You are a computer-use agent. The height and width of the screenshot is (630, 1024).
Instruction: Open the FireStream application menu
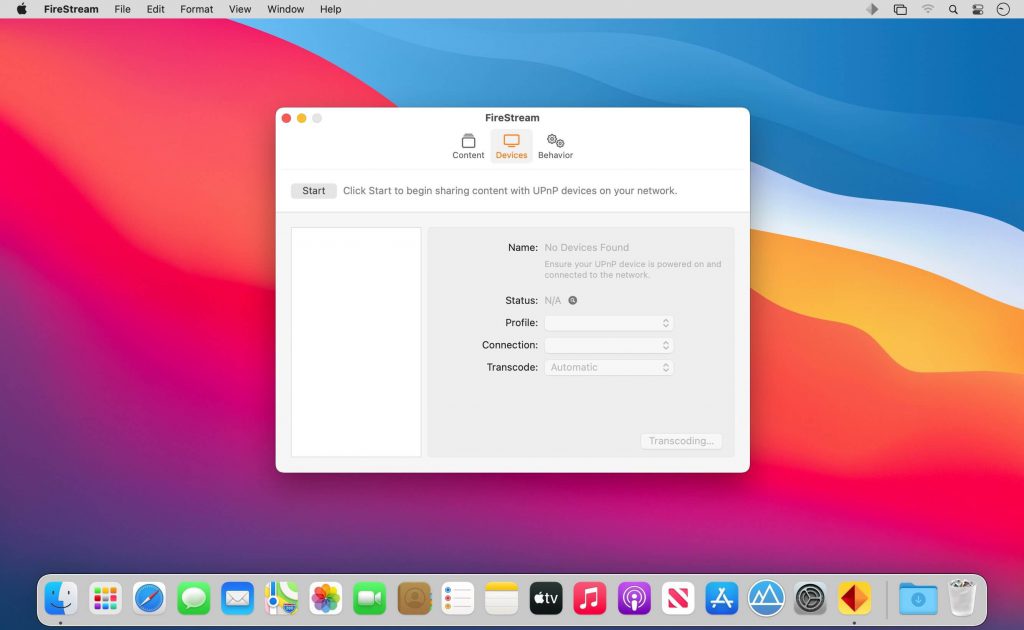[x=70, y=9]
